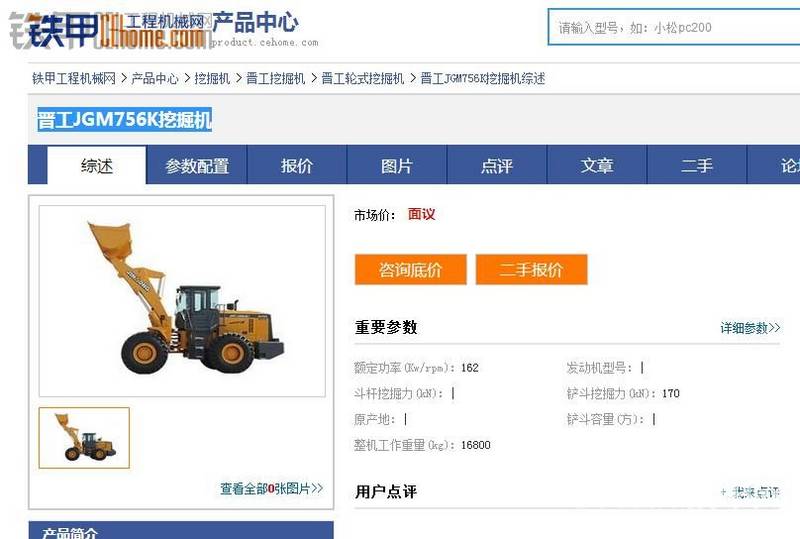Click the model search input field
The image size is (800, 539).
[674, 27]
